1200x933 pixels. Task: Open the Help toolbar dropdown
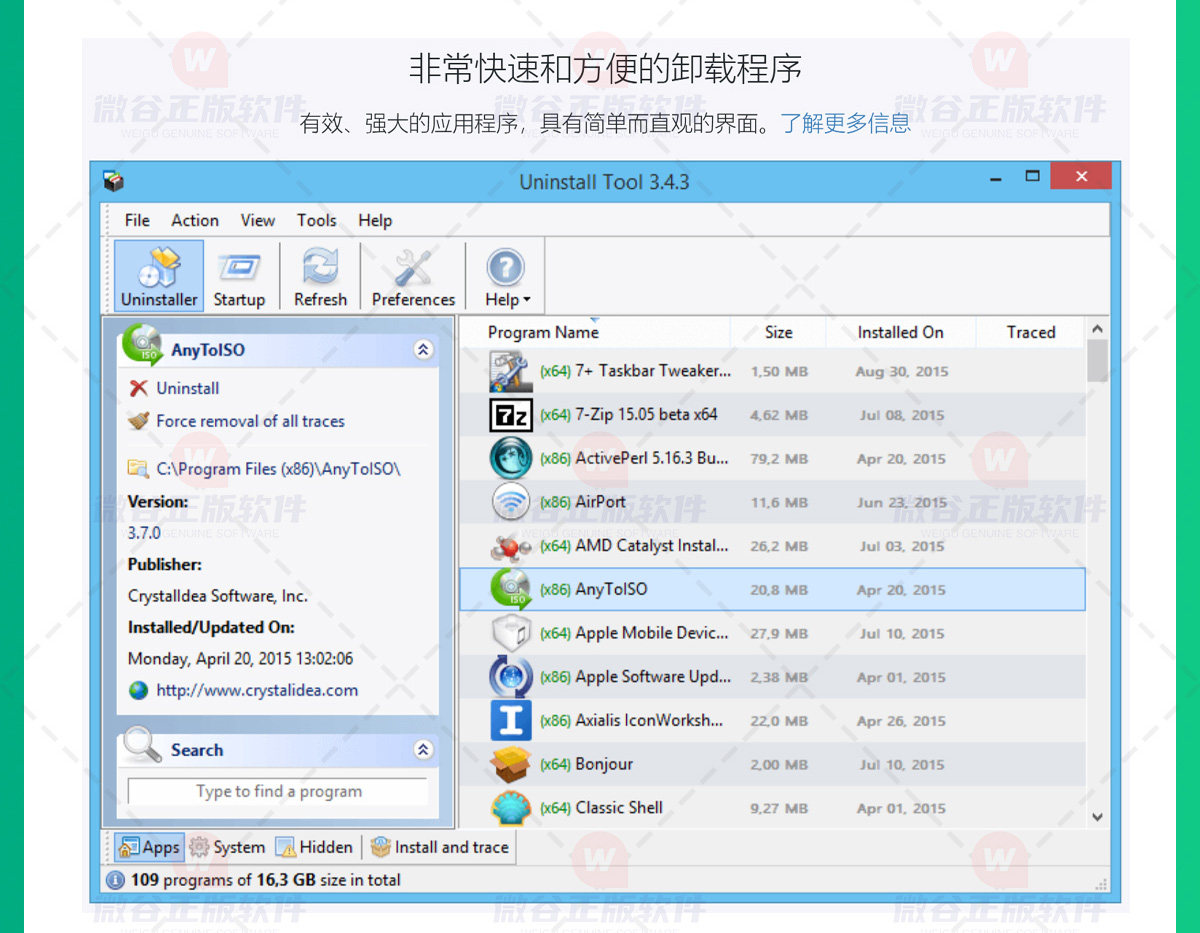(507, 276)
